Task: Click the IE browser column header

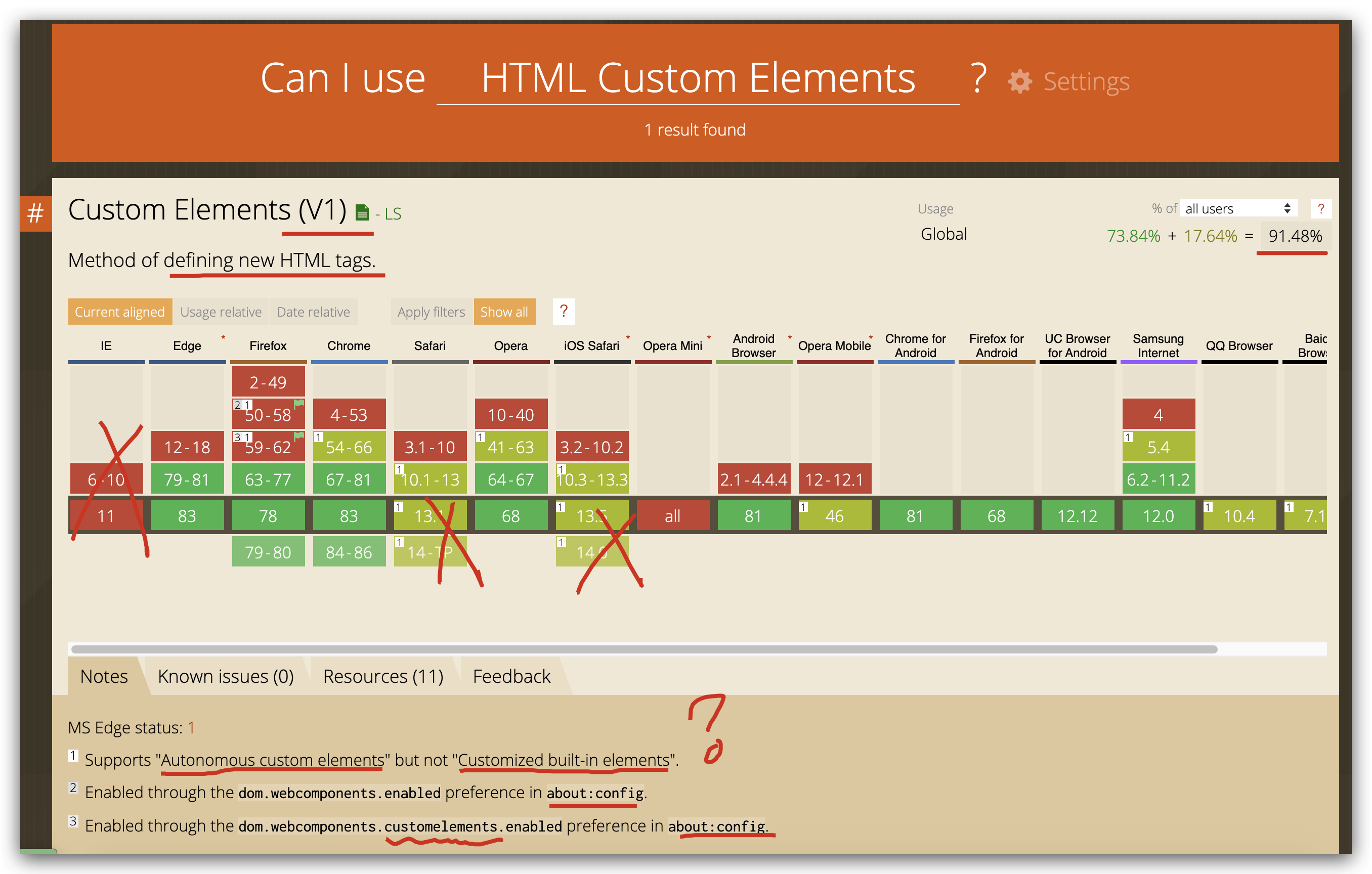Action: (106, 345)
